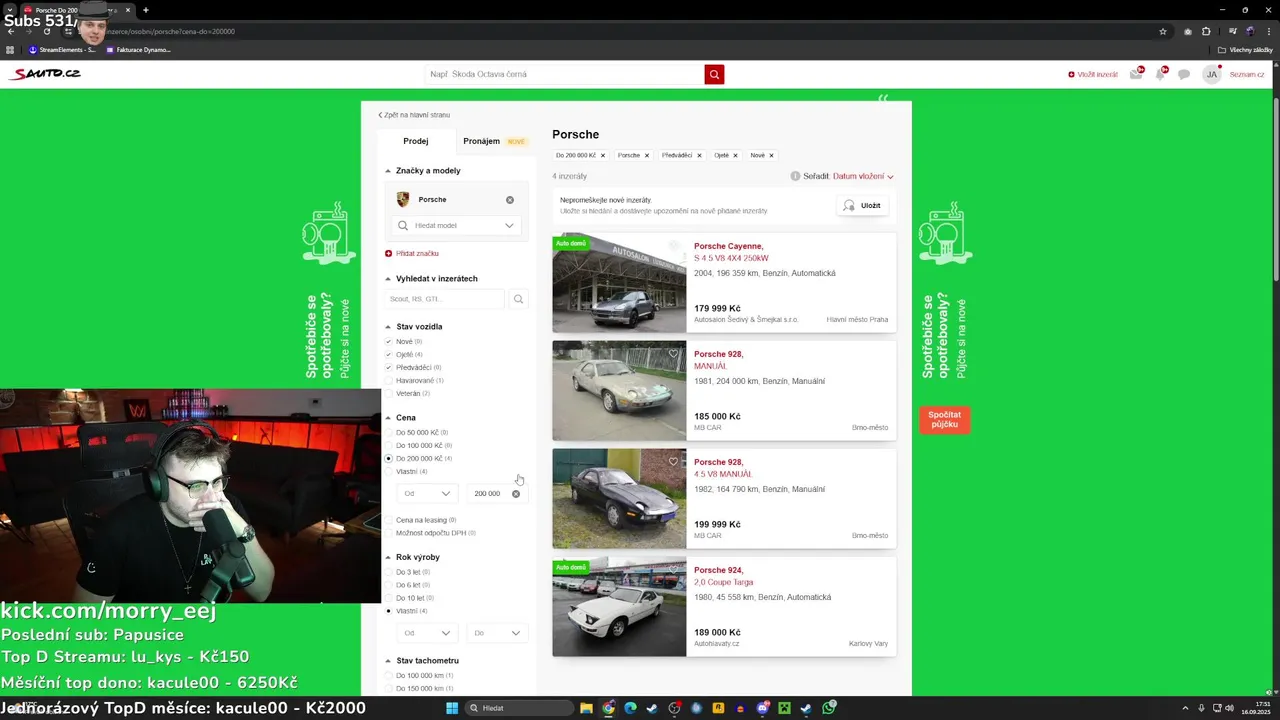
Task: Click the info icon next to Seřadit
Action: [795, 176]
